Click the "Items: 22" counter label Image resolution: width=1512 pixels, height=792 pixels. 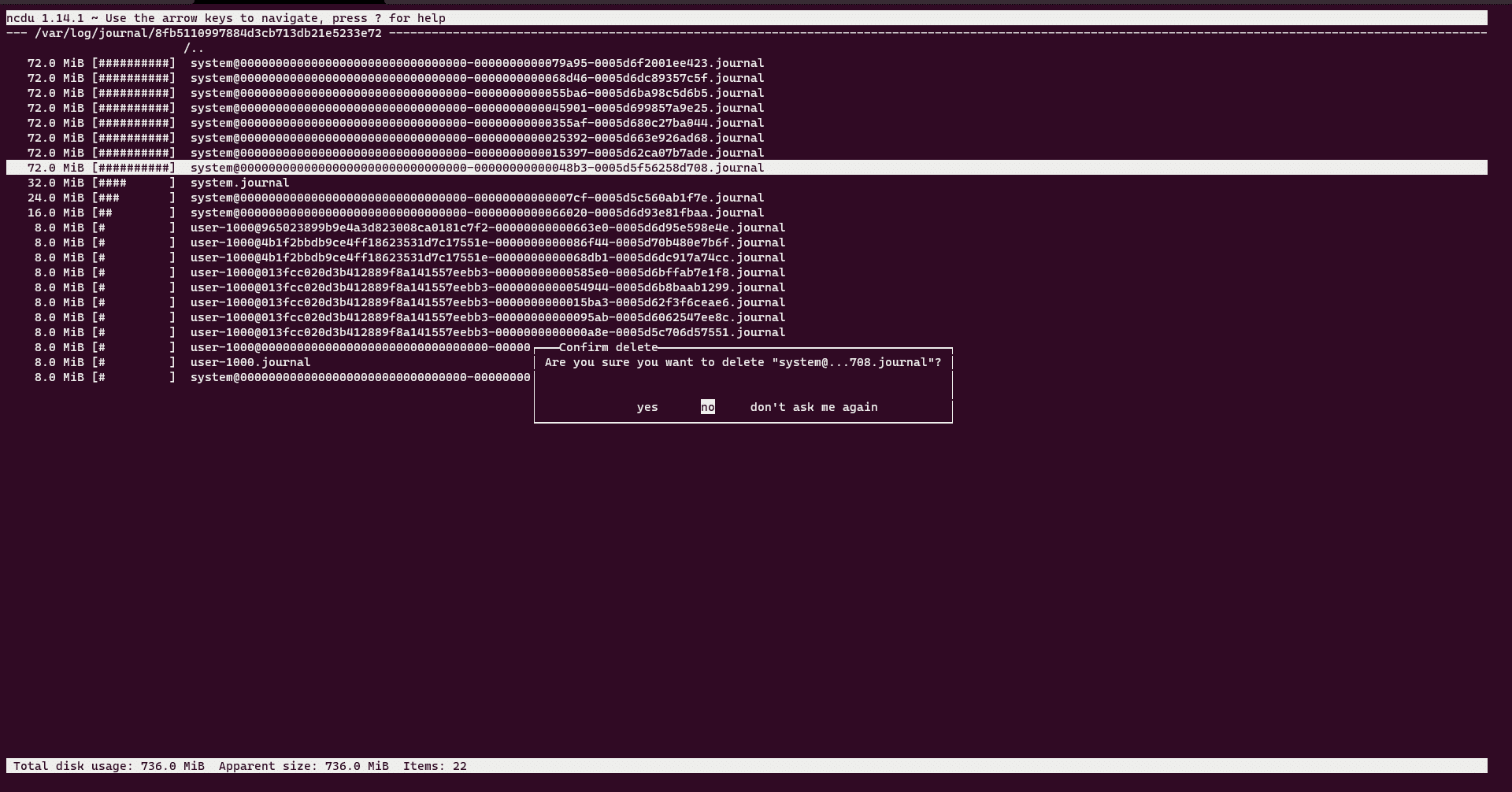pos(434,765)
